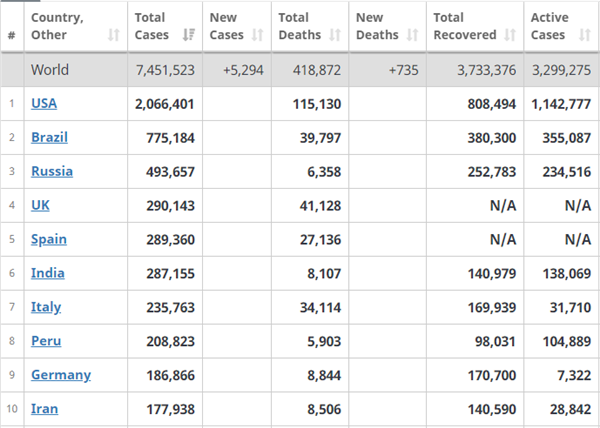Follow the Russia link

52,171
